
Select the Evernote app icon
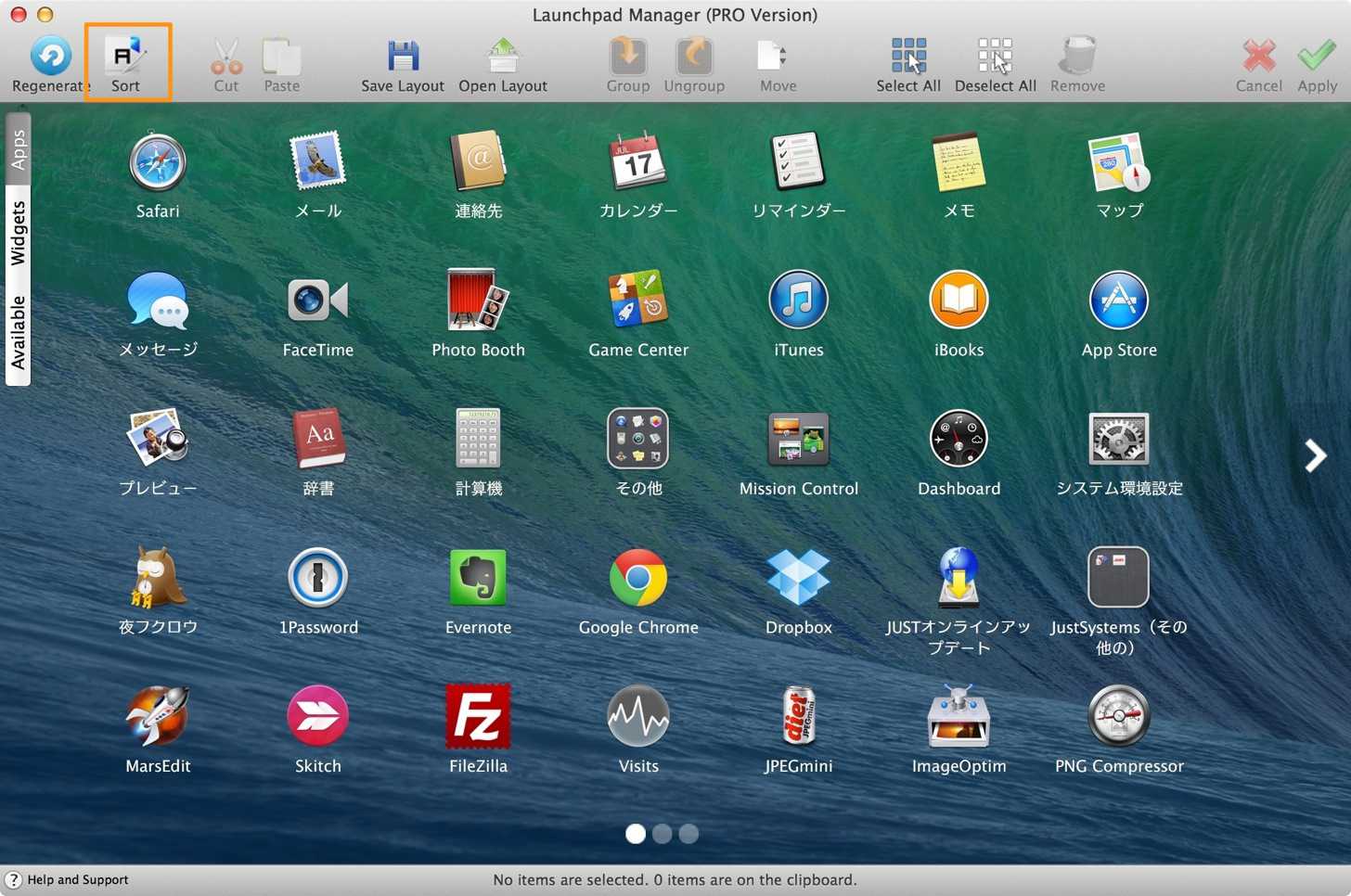479,577
